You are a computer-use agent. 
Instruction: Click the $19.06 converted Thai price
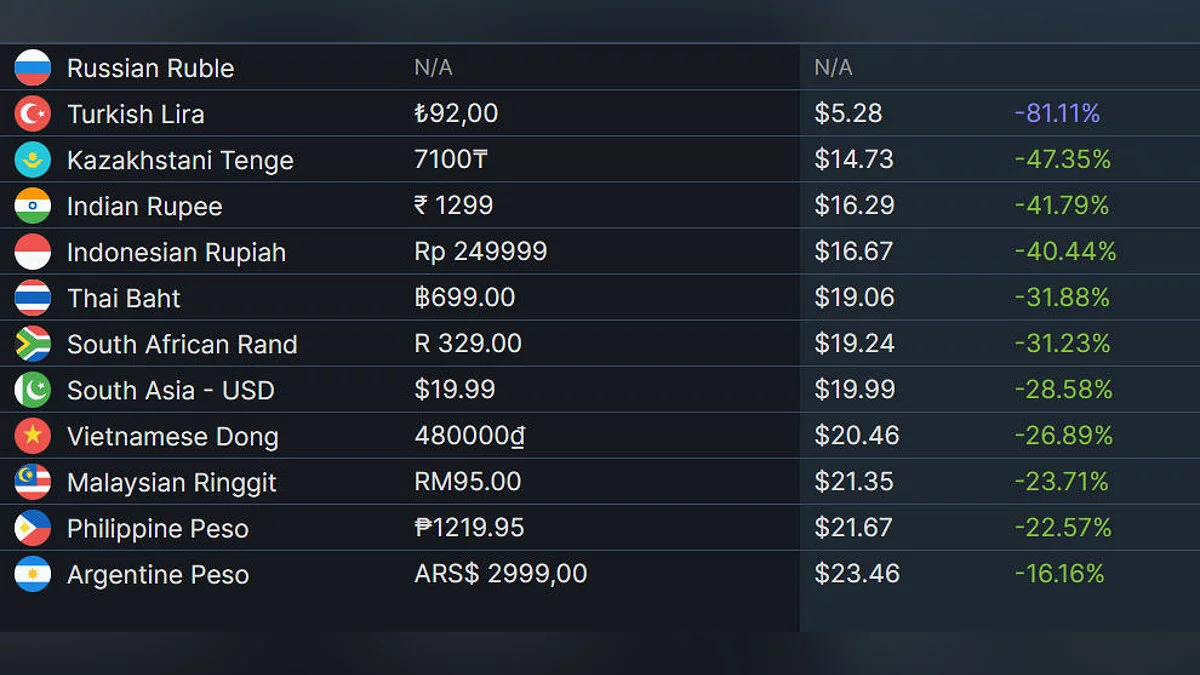[x=854, y=298]
